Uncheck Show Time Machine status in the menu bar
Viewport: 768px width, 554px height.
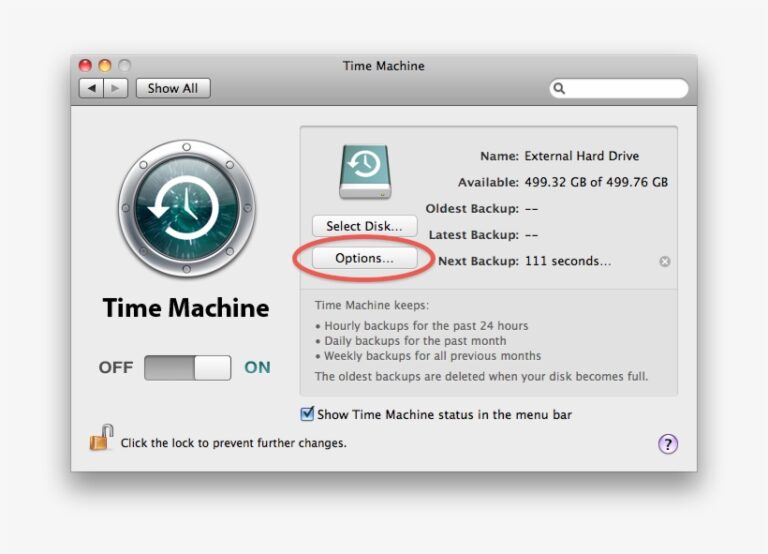(x=307, y=414)
